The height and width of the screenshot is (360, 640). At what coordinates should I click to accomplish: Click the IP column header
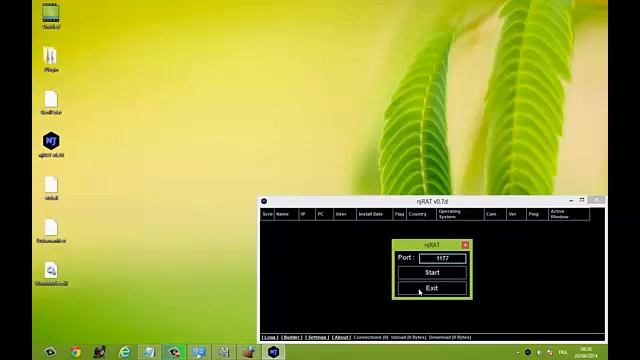307,214
